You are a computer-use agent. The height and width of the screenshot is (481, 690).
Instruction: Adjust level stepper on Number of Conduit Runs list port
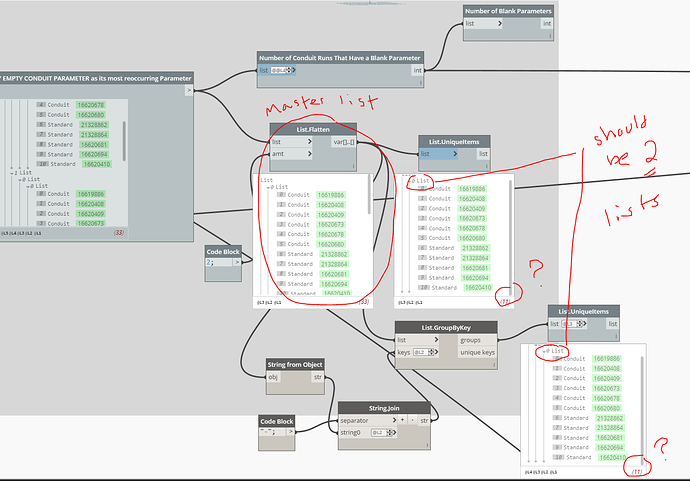pyautogui.click(x=289, y=70)
